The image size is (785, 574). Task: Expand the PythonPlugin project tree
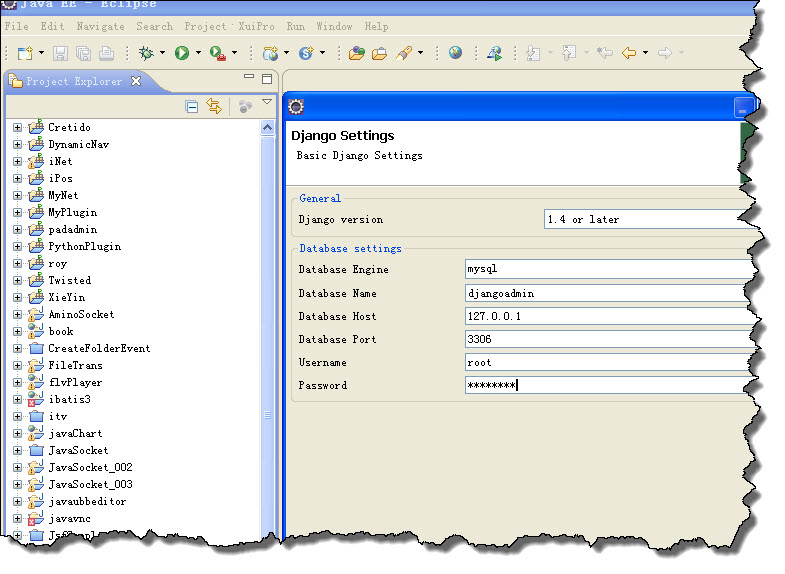(17, 247)
